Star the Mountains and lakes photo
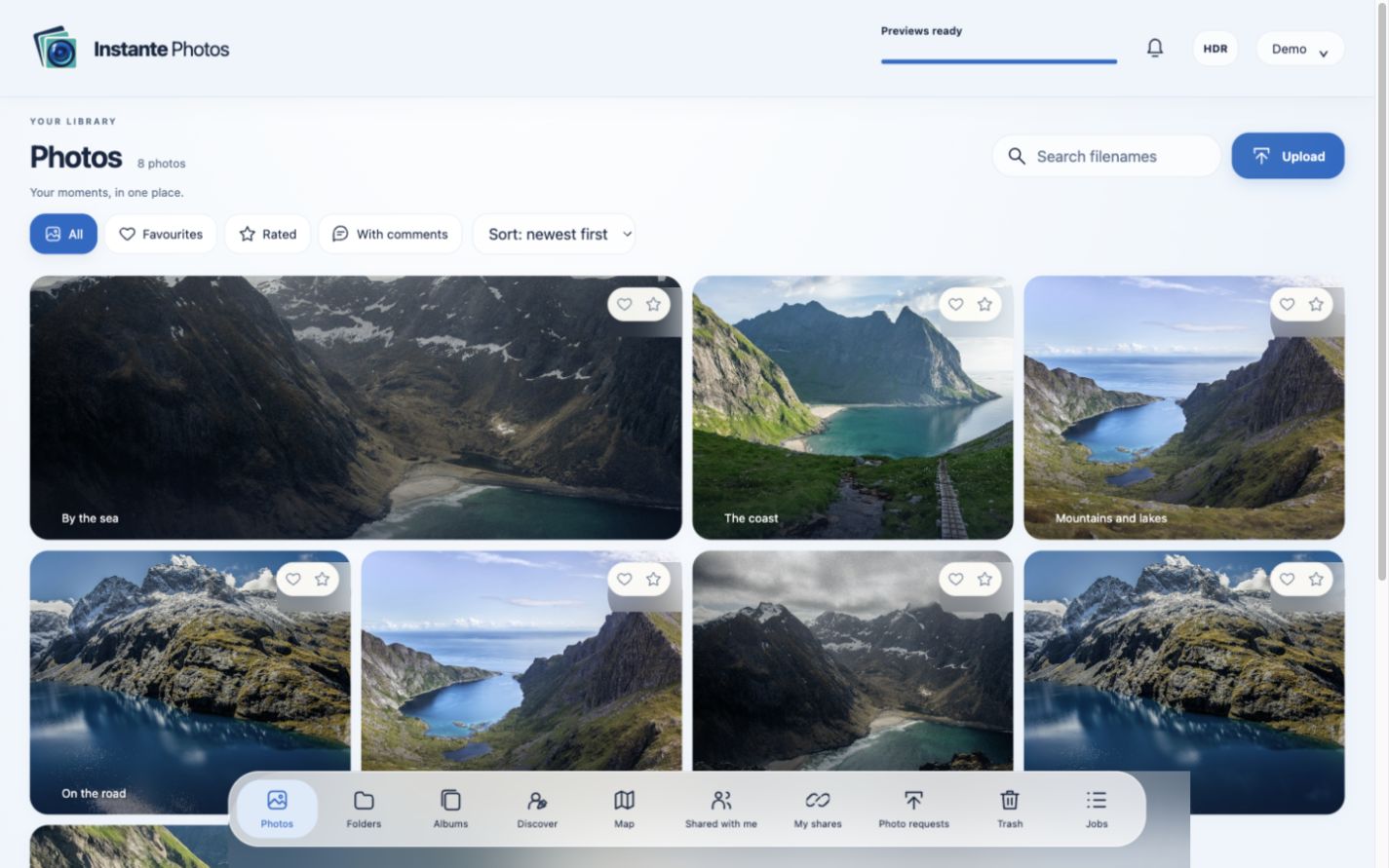The height and width of the screenshot is (868, 1389). tap(1316, 304)
